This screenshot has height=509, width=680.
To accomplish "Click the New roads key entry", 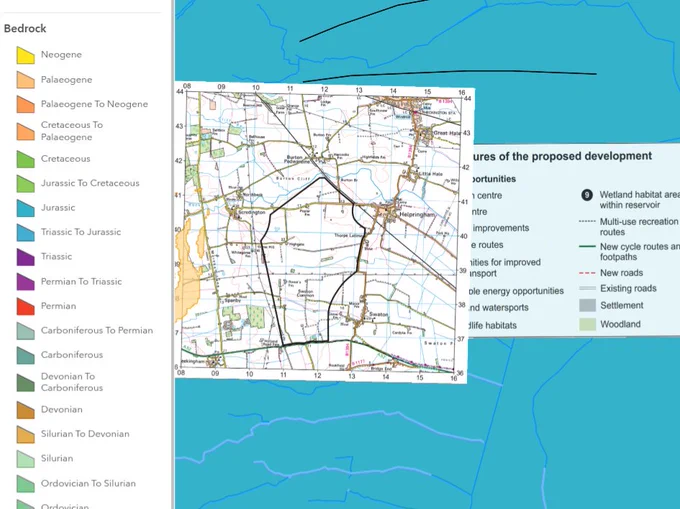I will [611, 273].
